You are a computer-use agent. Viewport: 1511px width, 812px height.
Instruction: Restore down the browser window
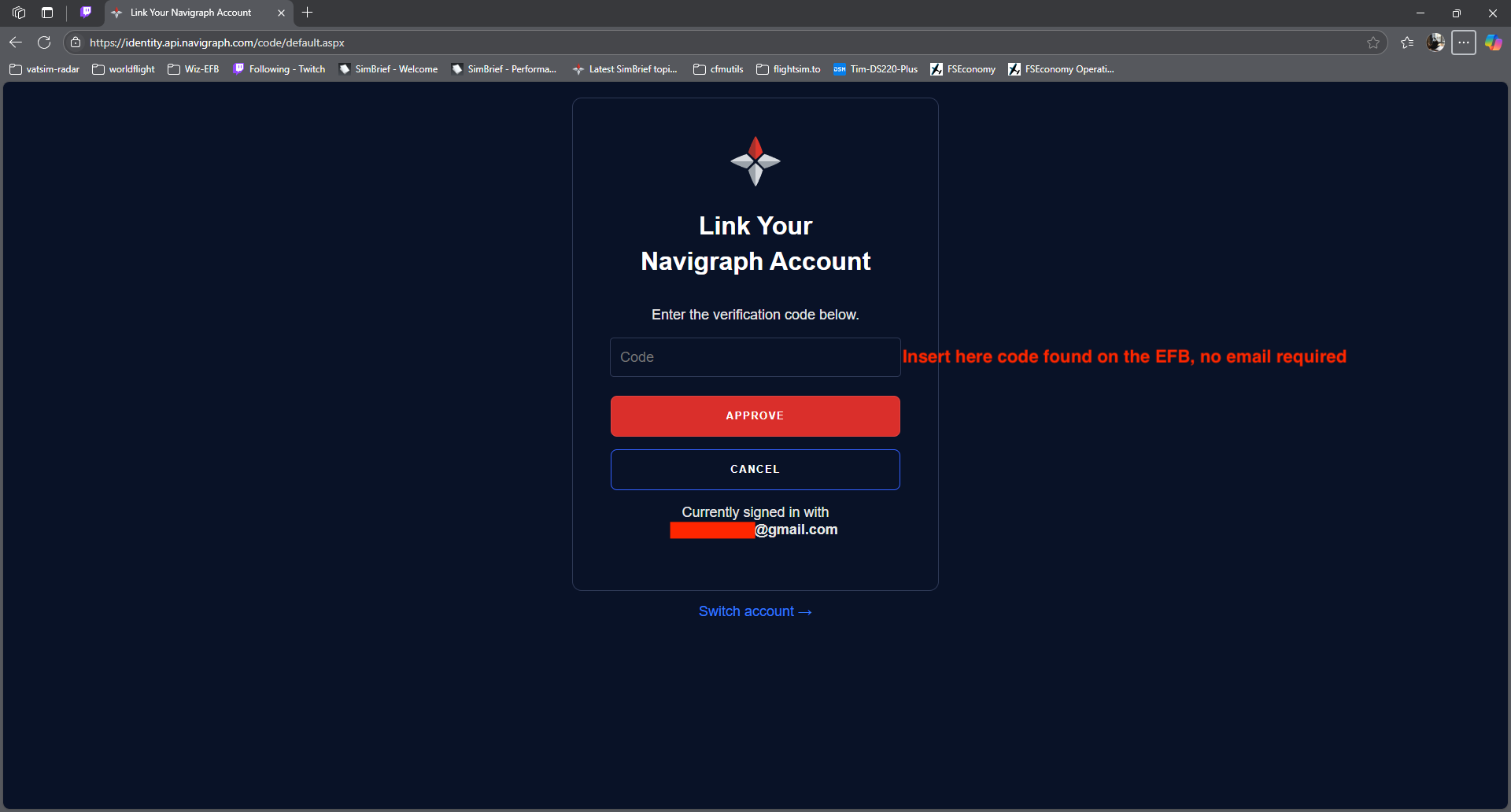tap(1457, 13)
